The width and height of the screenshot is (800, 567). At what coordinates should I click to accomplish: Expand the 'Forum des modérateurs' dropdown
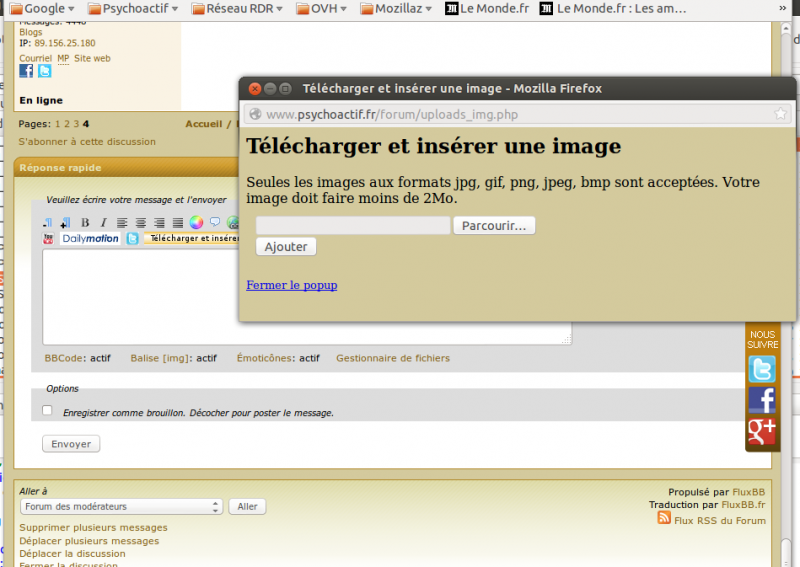(121, 507)
